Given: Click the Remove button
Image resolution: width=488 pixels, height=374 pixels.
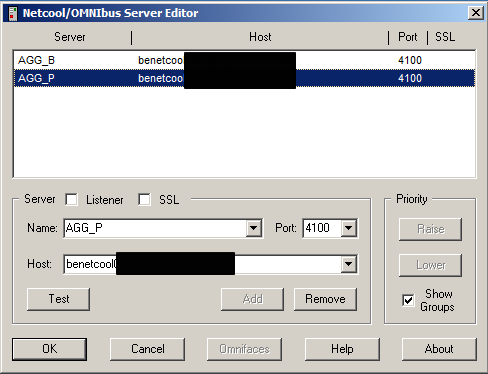Looking at the screenshot, I should coord(325,299).
